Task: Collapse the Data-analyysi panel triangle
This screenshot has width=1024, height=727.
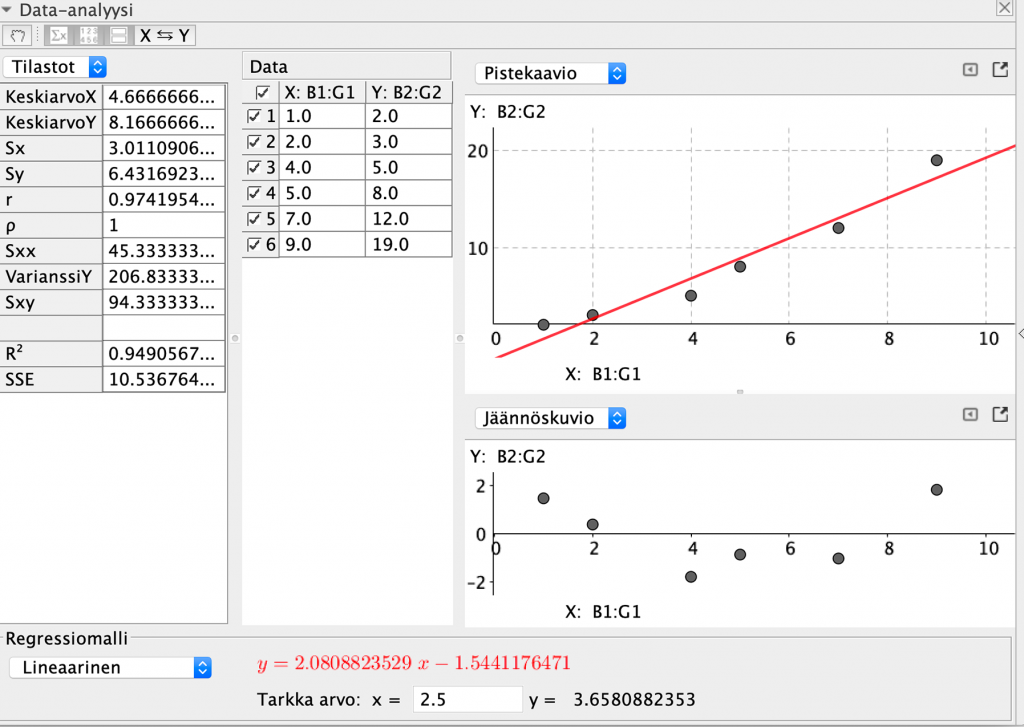Action: point(7,10)
